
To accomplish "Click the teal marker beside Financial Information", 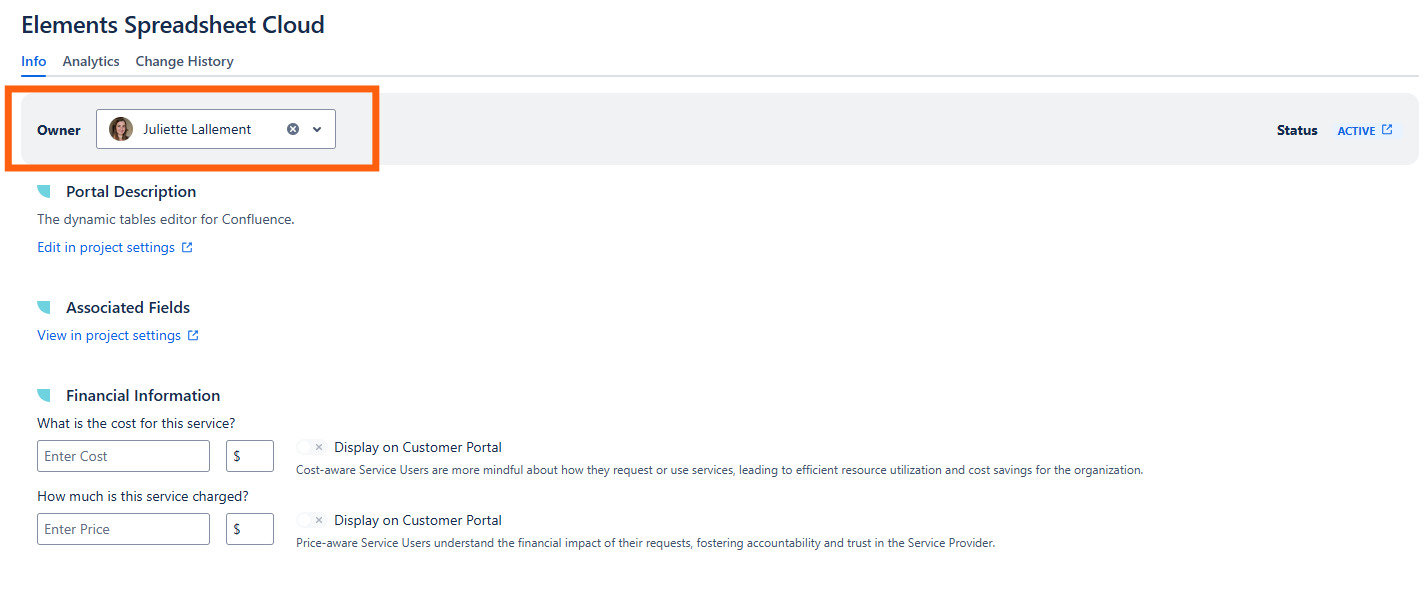I will click(44, 396).
